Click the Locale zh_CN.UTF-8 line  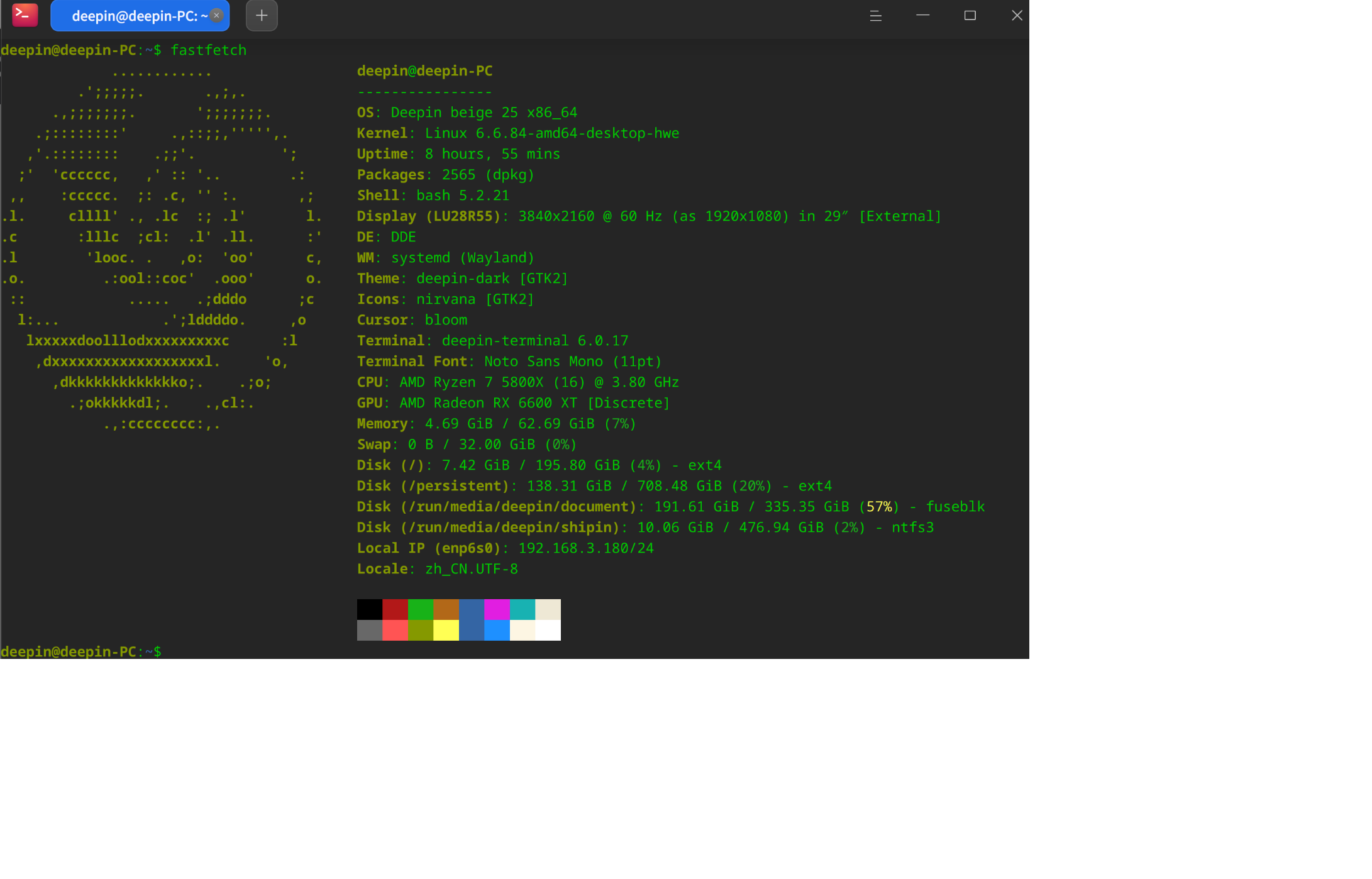[438, 569]
